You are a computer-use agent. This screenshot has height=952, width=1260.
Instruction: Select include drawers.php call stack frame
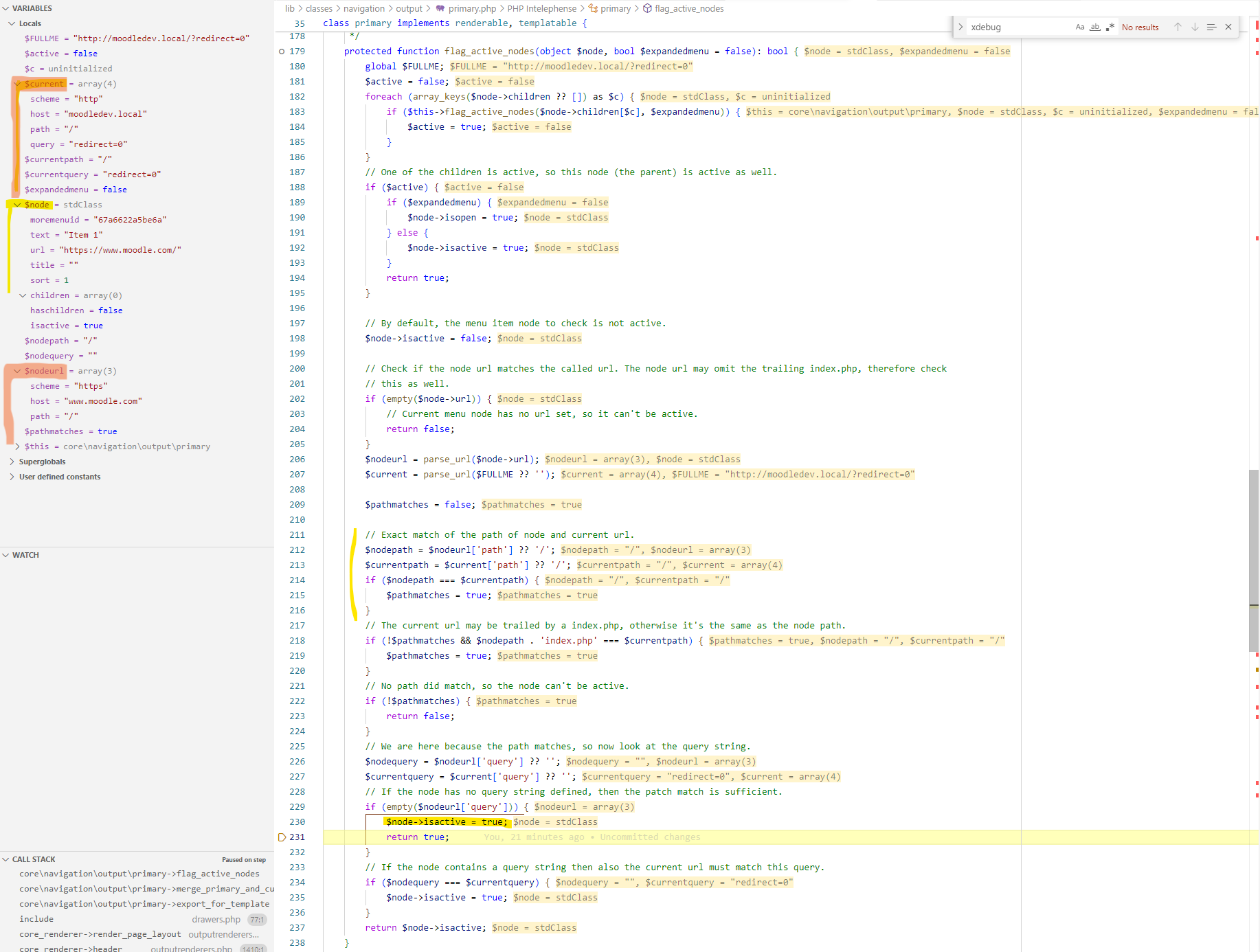tap(137, 919)
